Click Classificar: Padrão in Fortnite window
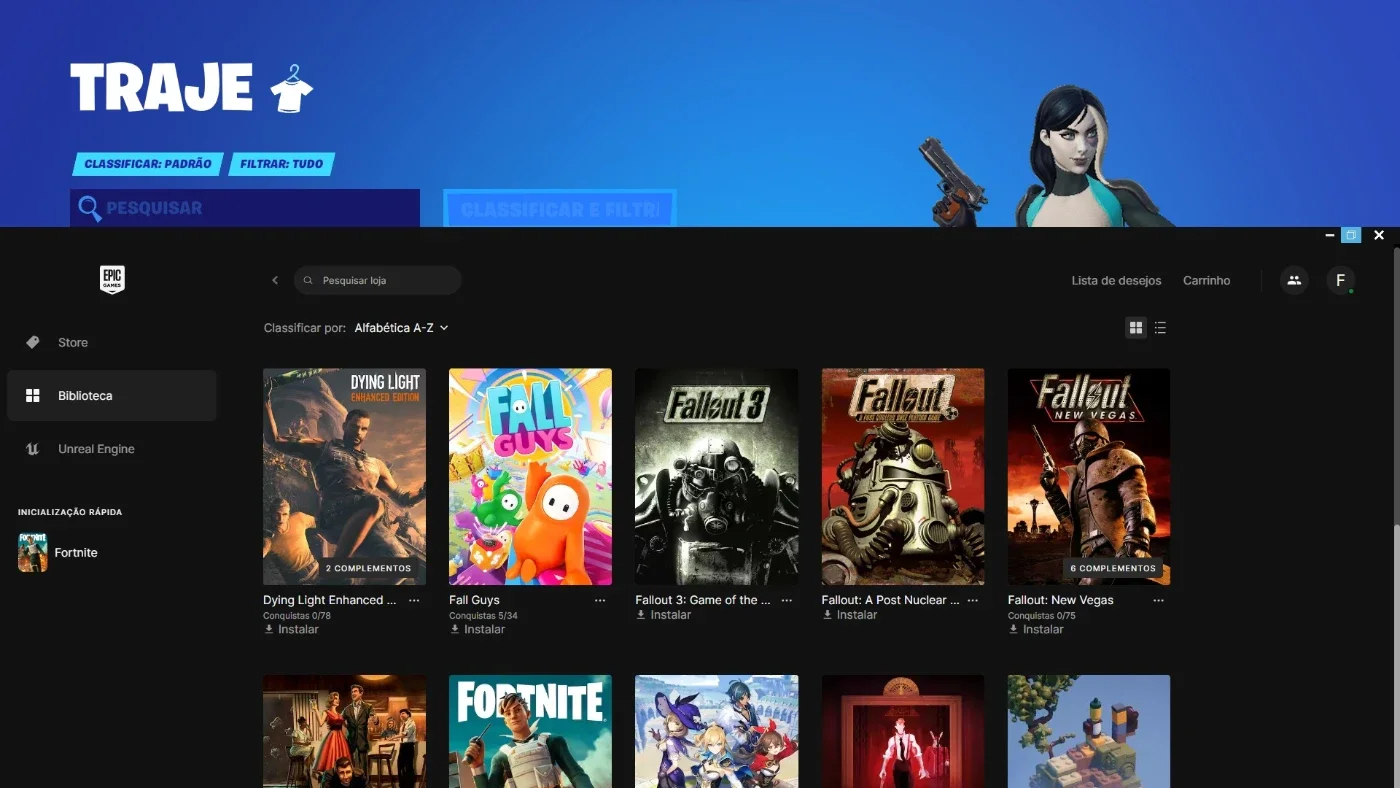 pos(148,164)
